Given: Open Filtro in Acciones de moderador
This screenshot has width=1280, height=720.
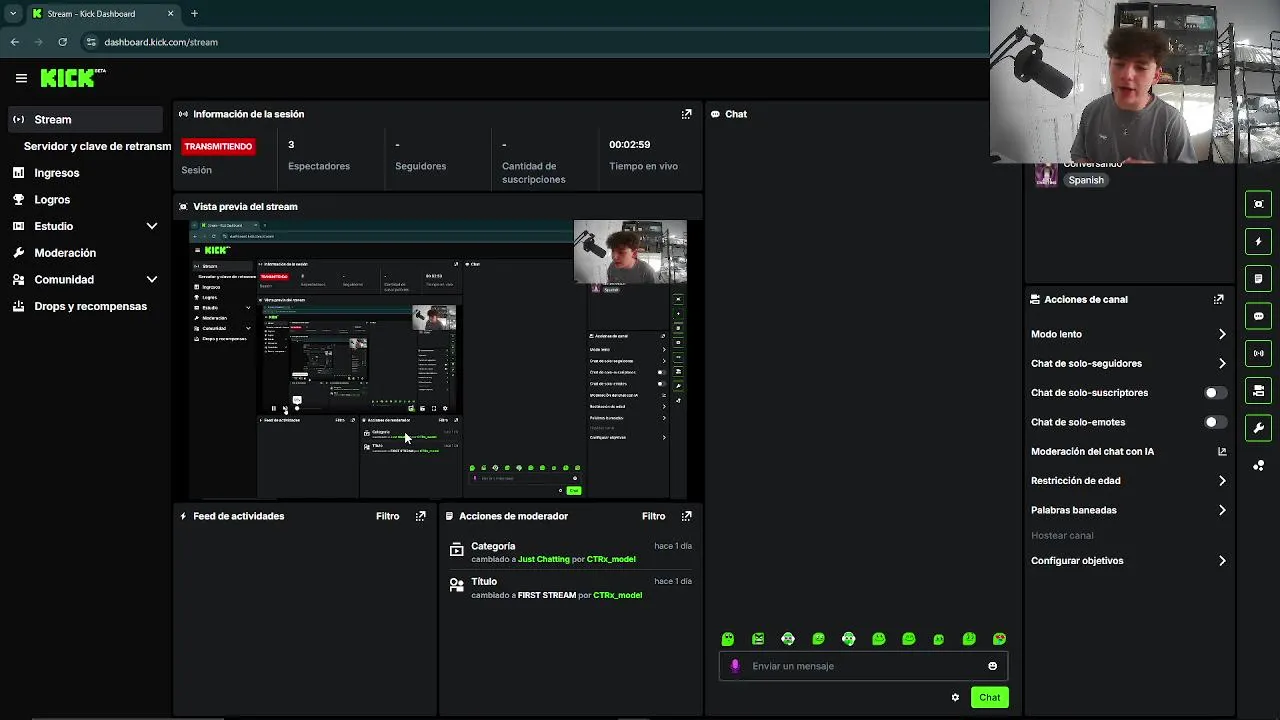Looking at the screenshot, I should [x=653, y=516].
